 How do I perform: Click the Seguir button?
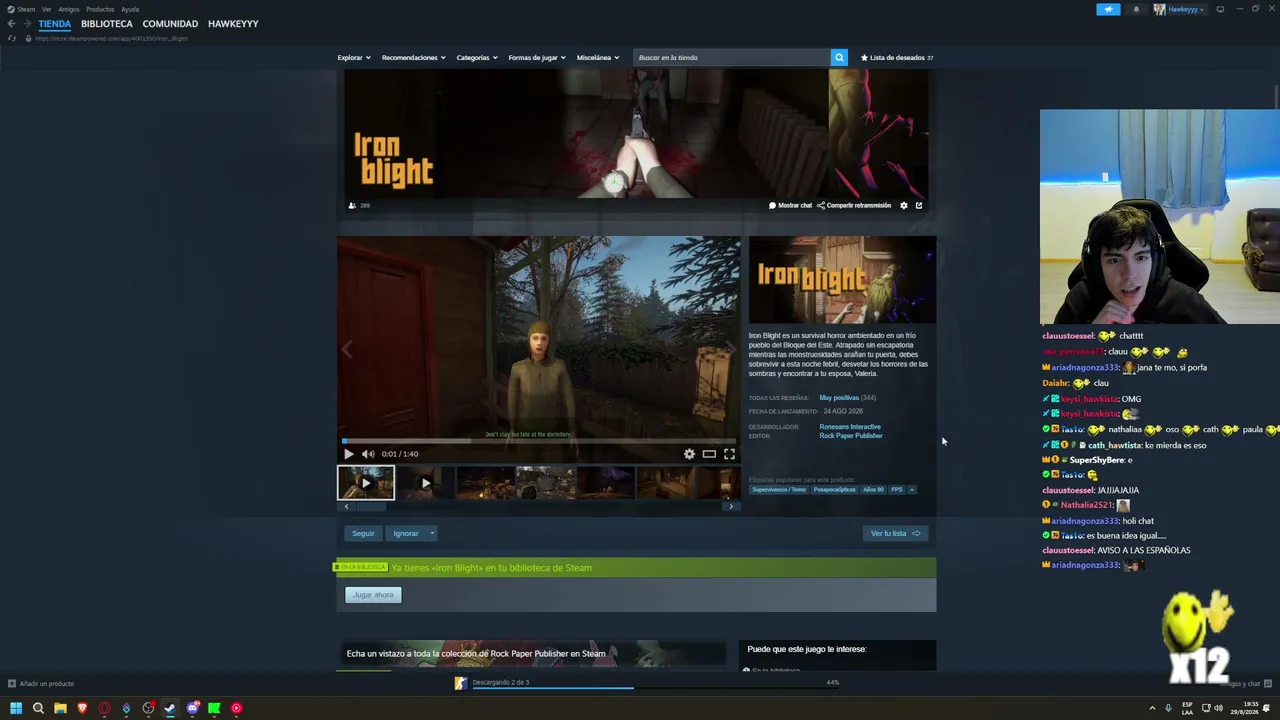(x=363, y=533)
